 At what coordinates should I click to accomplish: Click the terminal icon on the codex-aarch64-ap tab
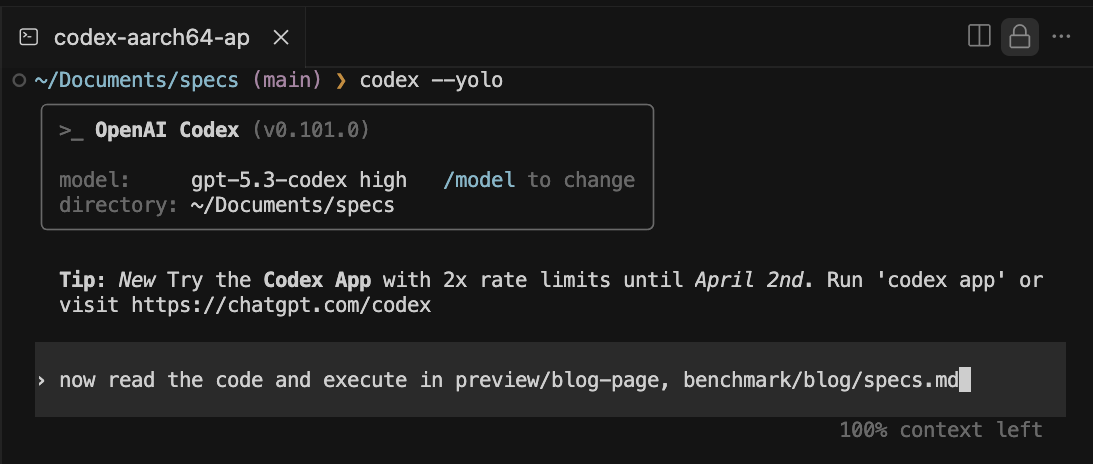click(x=29, y=37)
